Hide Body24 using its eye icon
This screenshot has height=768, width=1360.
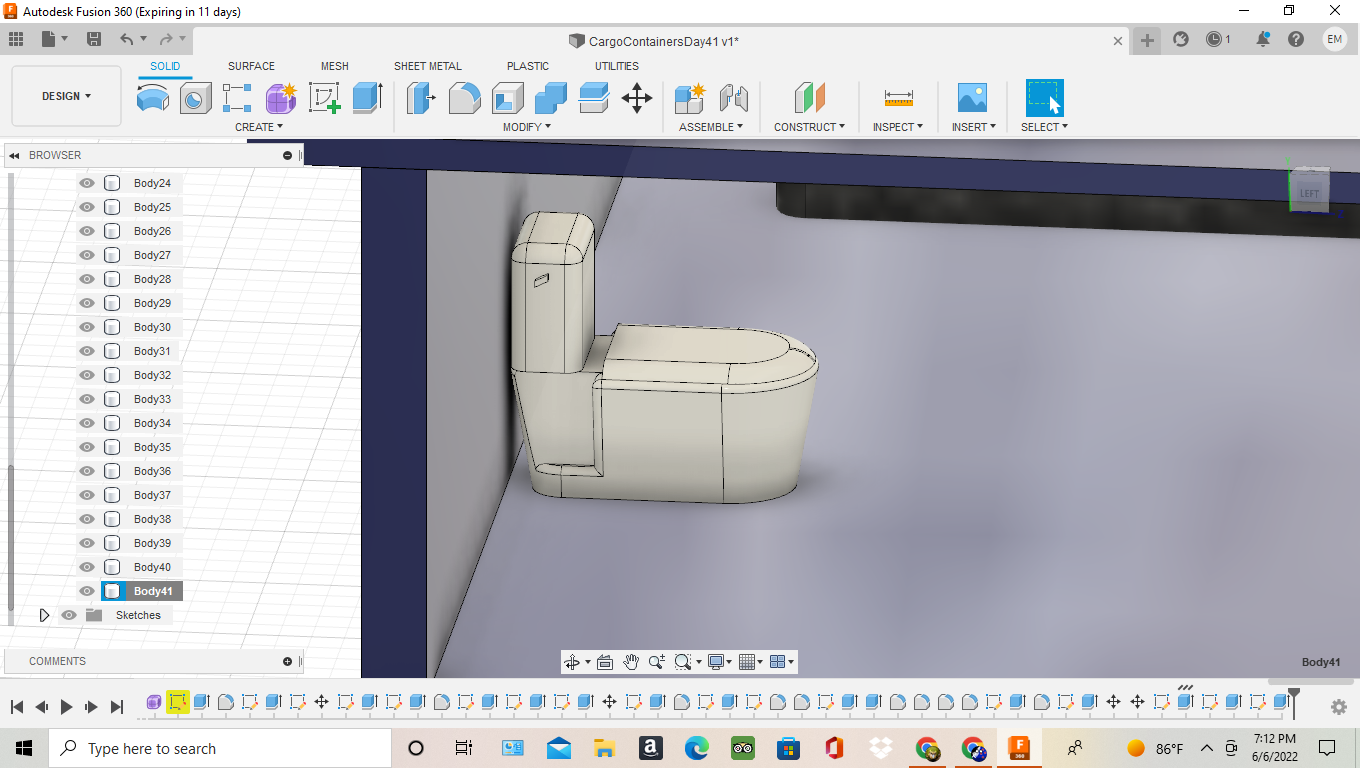(87, 183)
